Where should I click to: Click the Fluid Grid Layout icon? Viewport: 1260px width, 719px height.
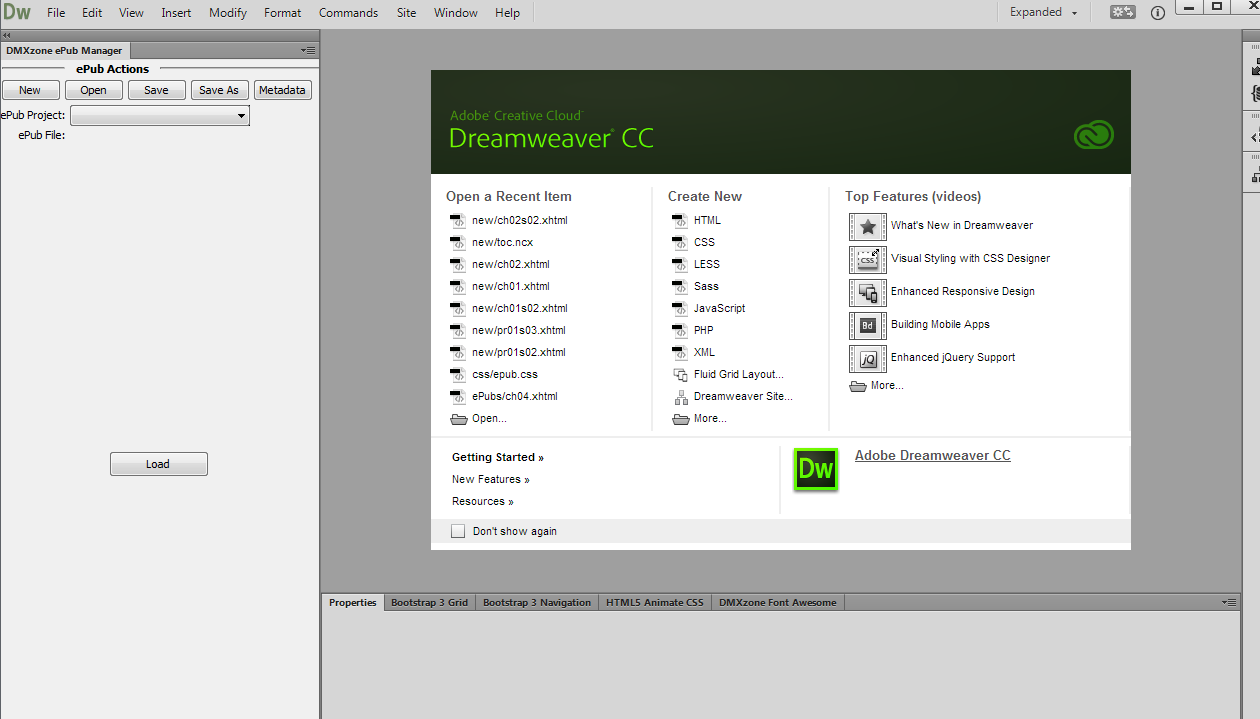click(681, 375)
